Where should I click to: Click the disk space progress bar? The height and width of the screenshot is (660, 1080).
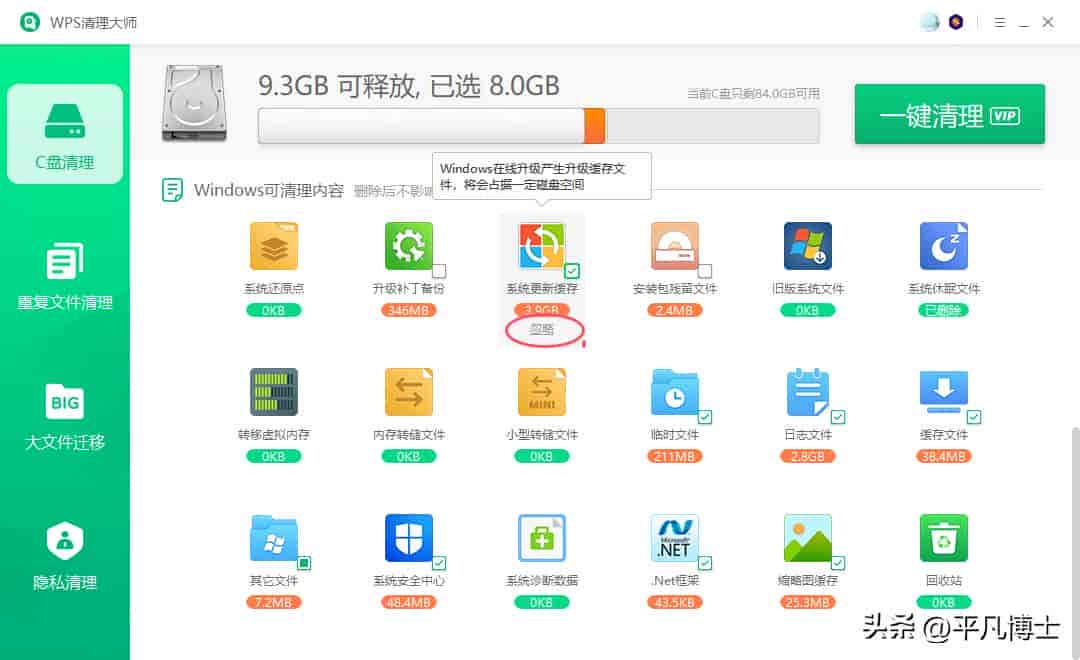539,126
